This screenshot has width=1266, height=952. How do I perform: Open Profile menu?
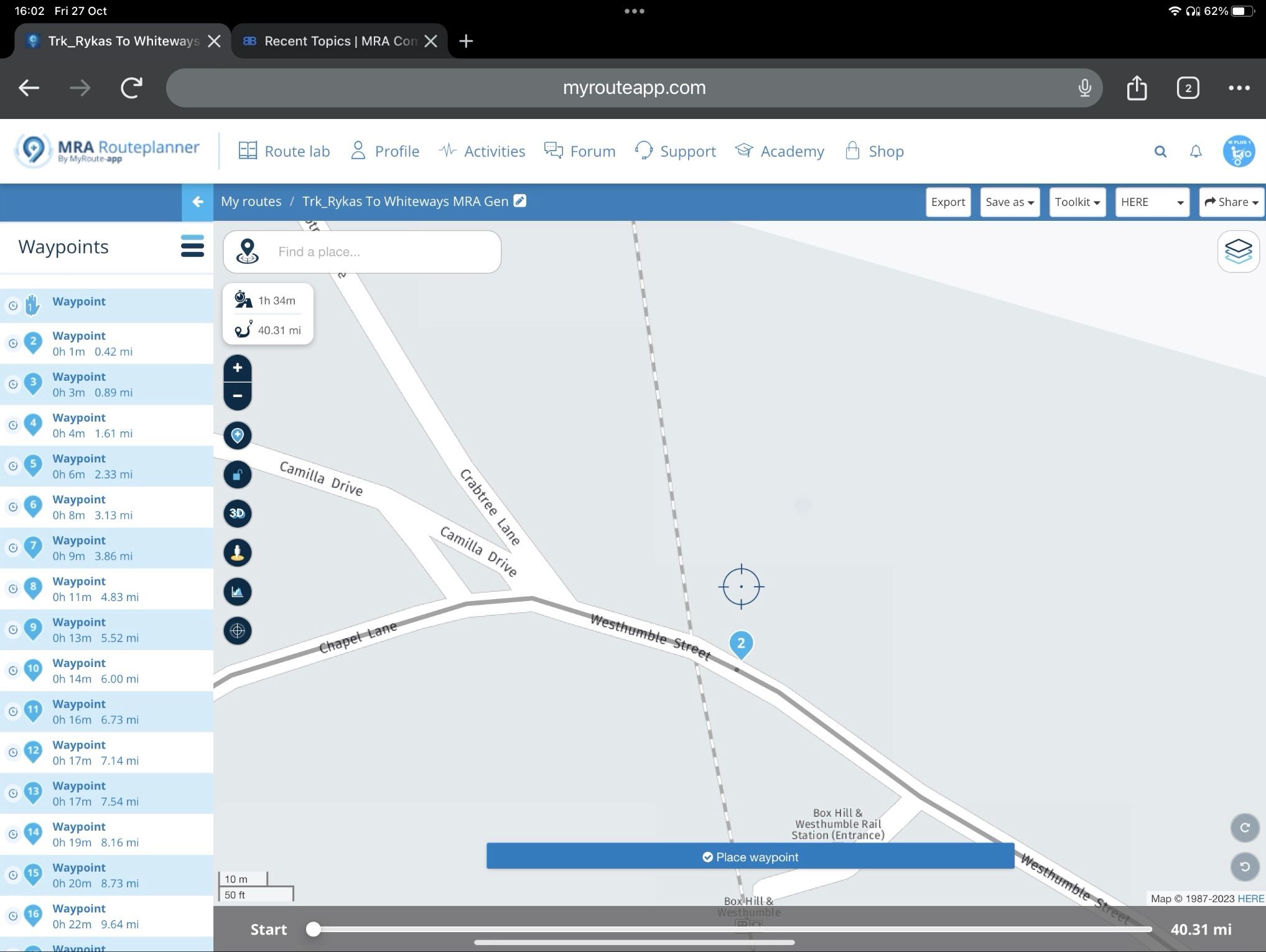pos(385,151)
